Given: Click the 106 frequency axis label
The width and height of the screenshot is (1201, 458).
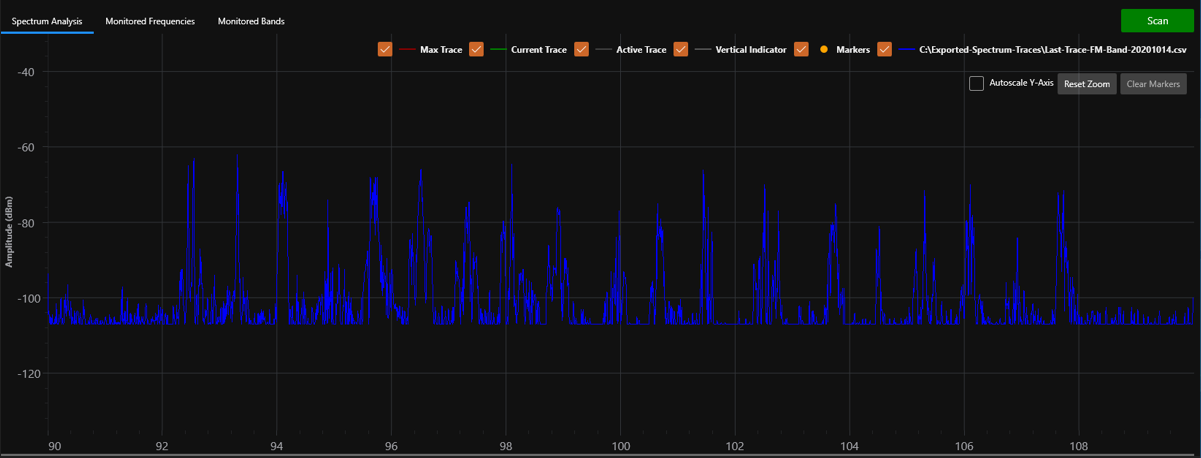Looking at the screenshot, I should point(964,446).
